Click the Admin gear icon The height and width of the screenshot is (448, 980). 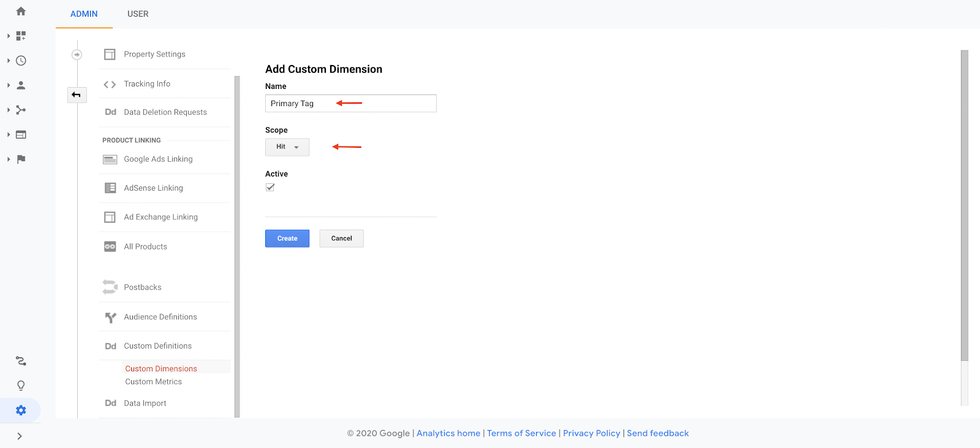(21, 410)
